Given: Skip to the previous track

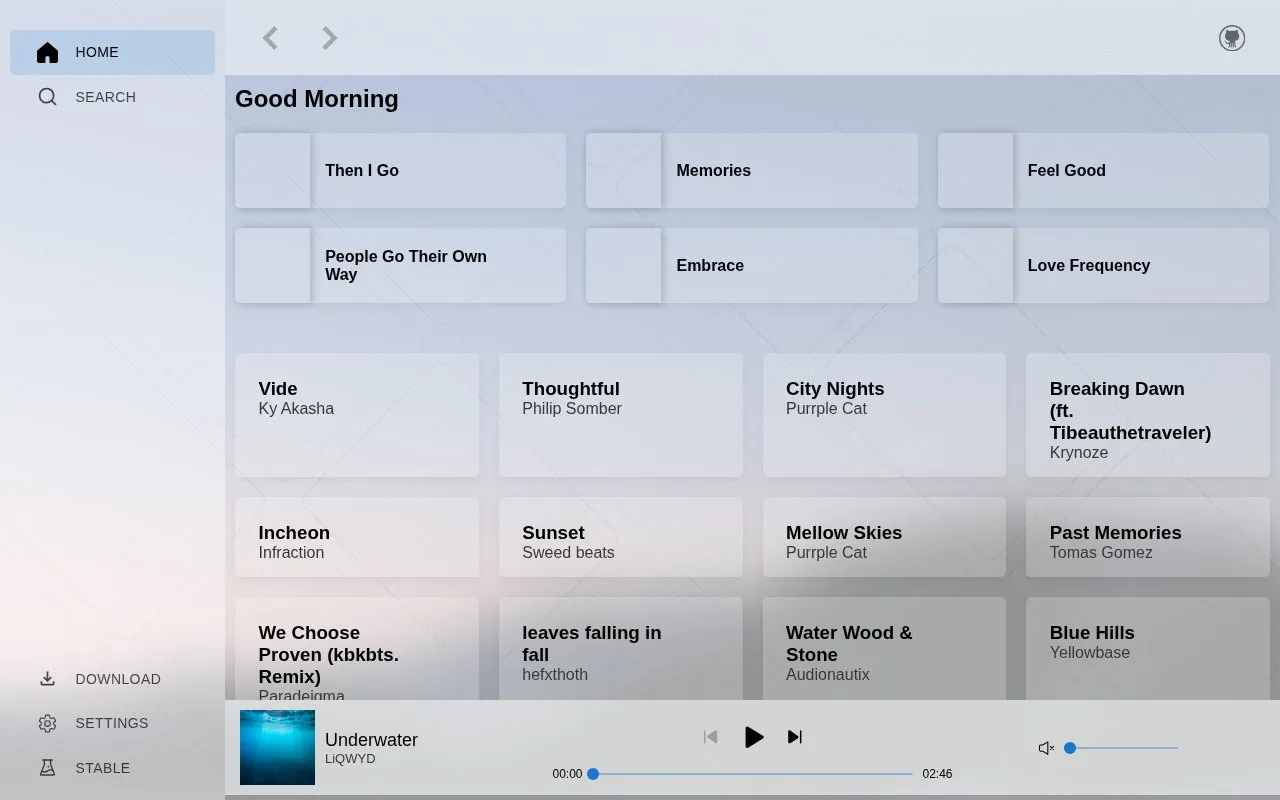Looking at the screenshot, I should pyautogui.click(x=711, y=737).
